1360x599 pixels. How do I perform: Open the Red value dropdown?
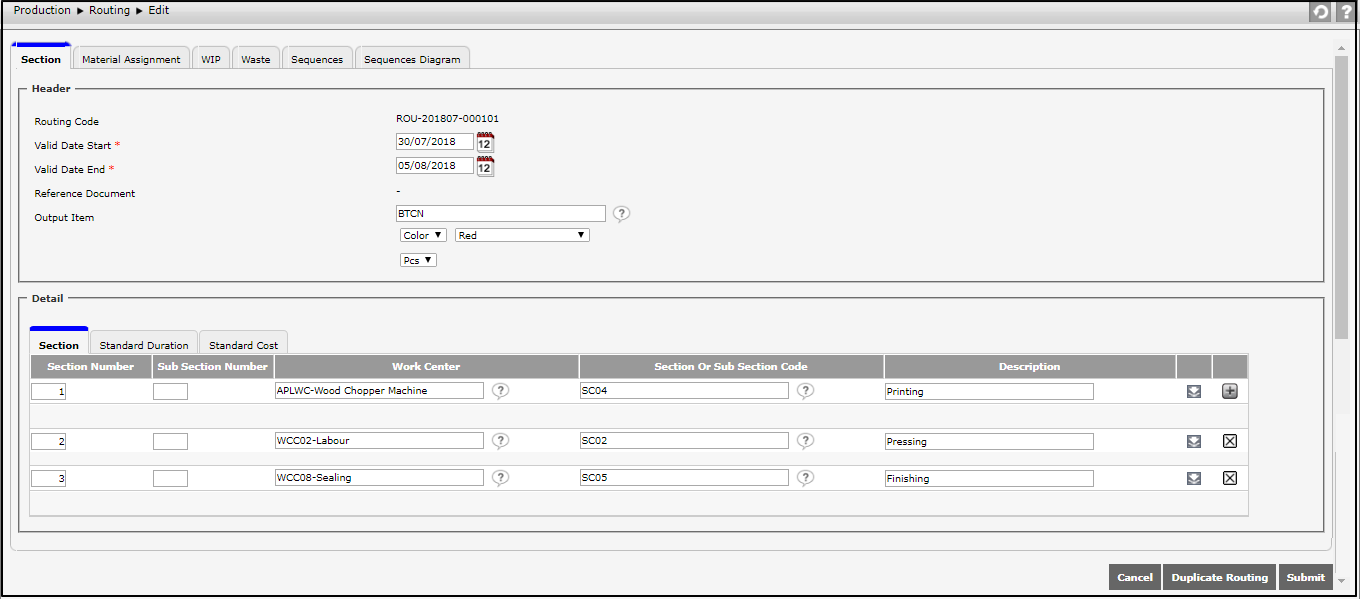click(522, 235)
